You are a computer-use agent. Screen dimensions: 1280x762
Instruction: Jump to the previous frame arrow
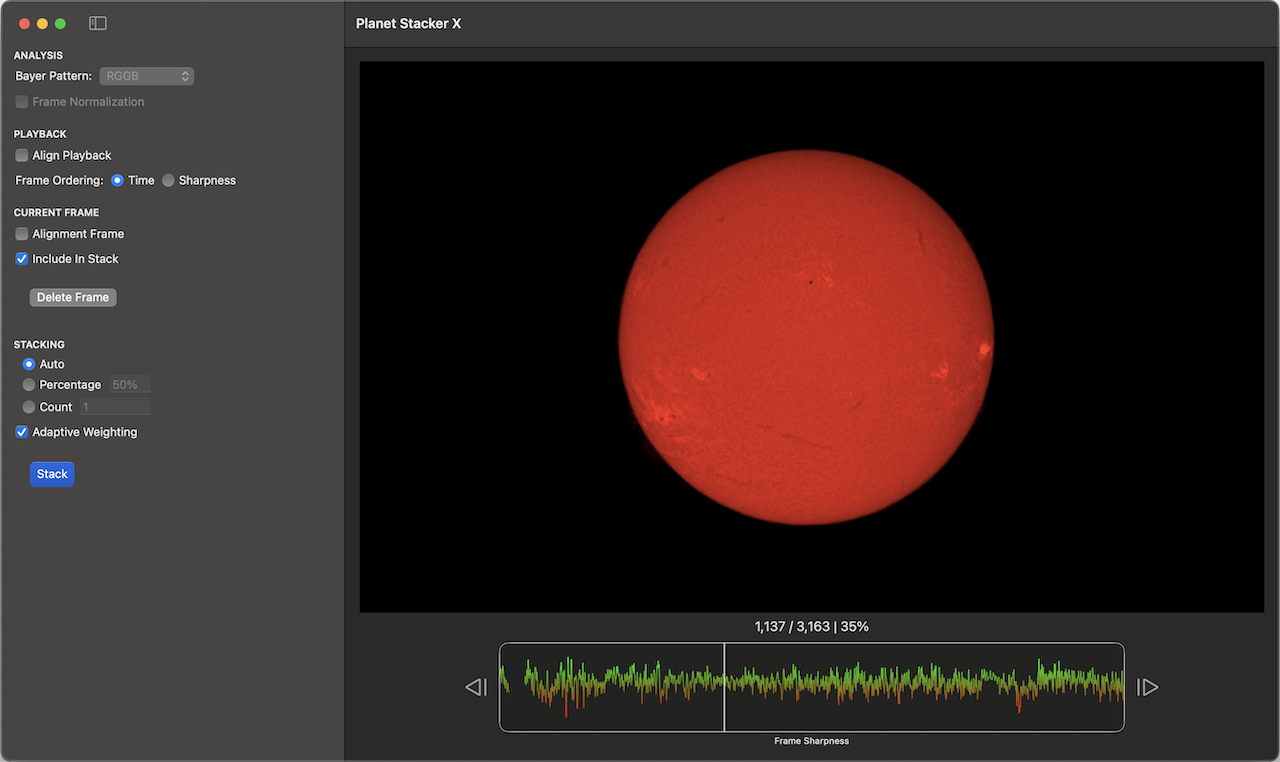tap(476, 687)
